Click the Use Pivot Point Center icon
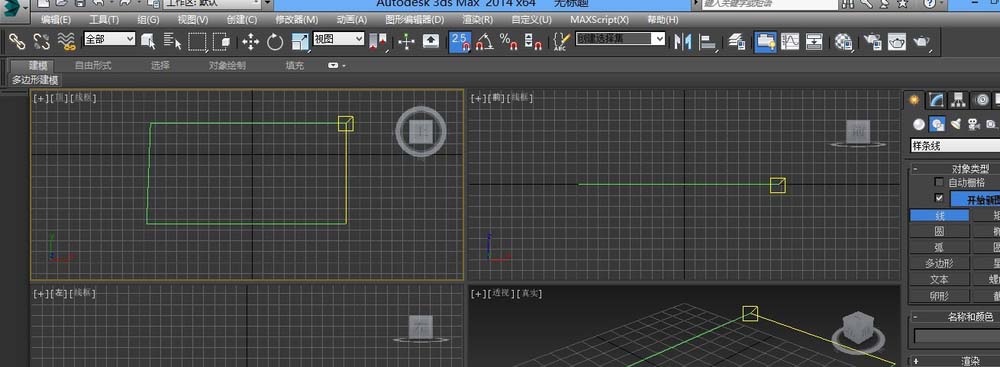Image resolution: width=1000 pixels, height=367 pixels. pyautogui.click(x=378, y=42)
